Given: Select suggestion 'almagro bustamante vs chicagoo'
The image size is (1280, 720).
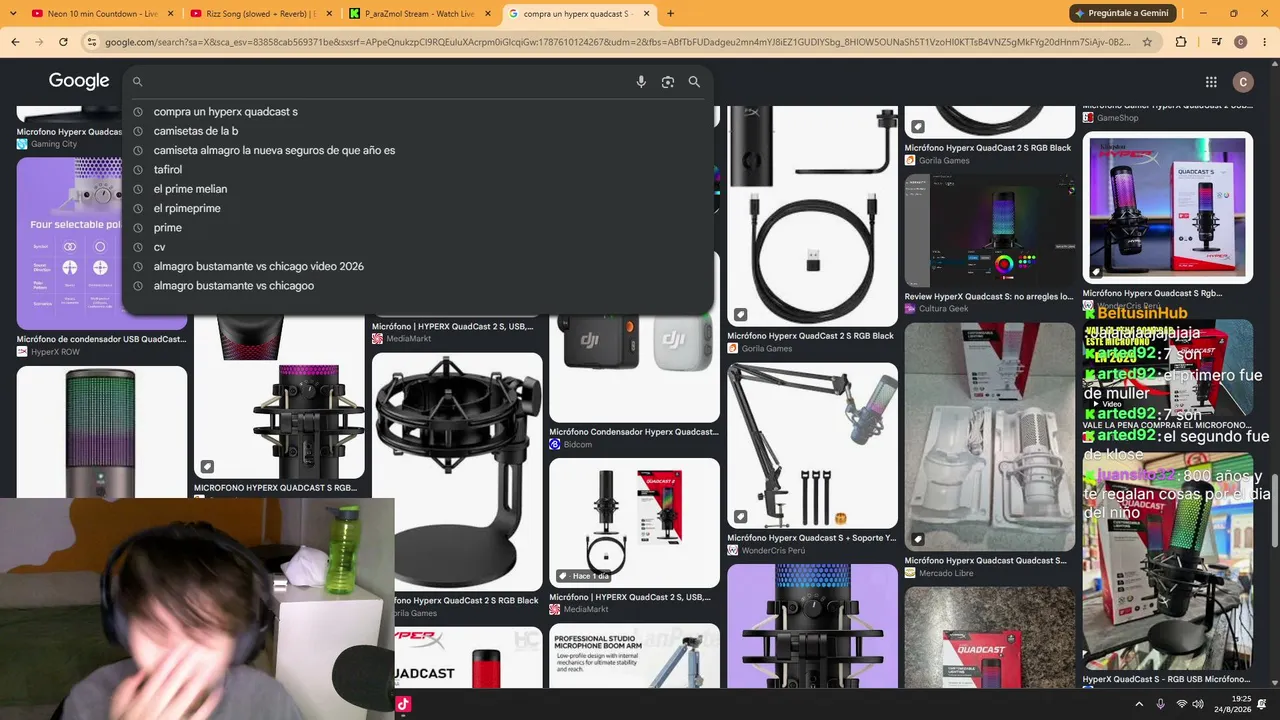Looking at the screenshot, I should 418,286.
